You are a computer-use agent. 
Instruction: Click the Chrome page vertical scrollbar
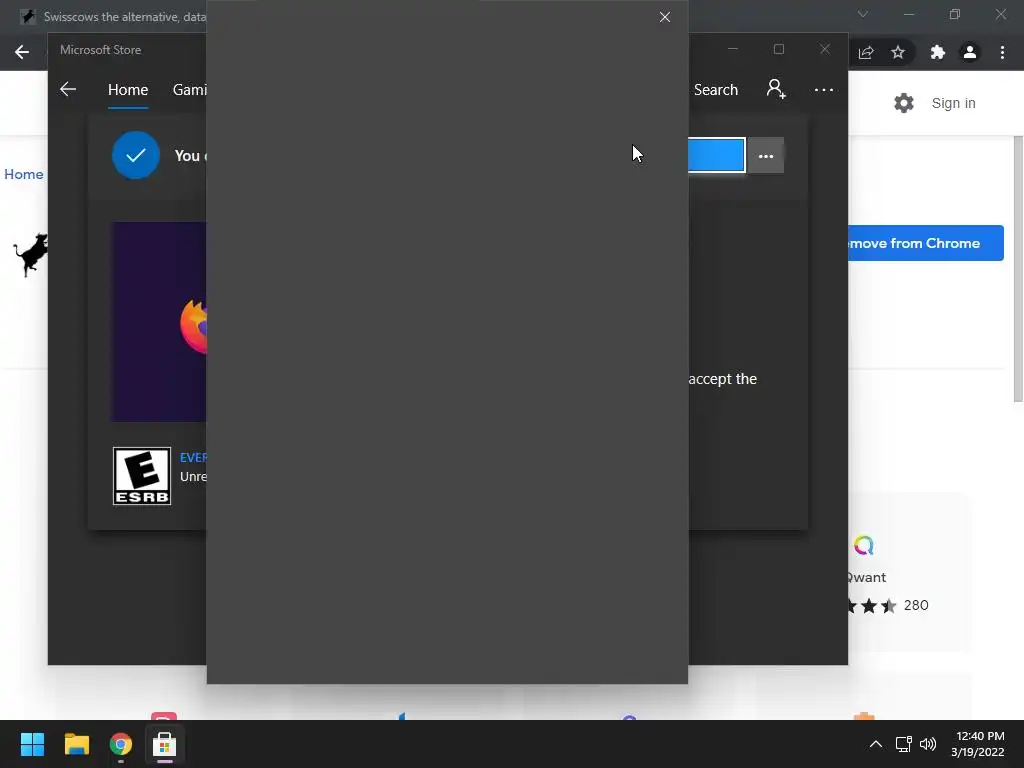pos(1017,269)
